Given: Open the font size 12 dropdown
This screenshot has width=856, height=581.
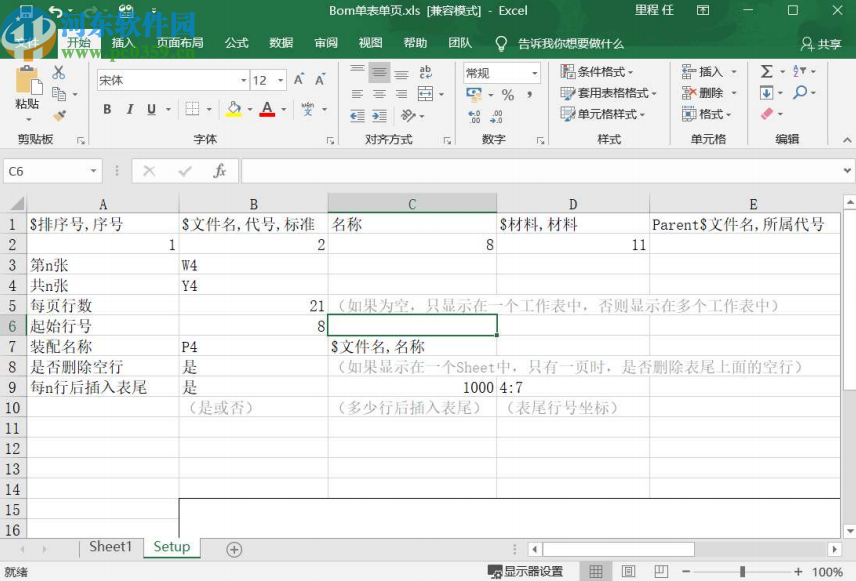Looking at the screenshot, I should coord(281,80).
